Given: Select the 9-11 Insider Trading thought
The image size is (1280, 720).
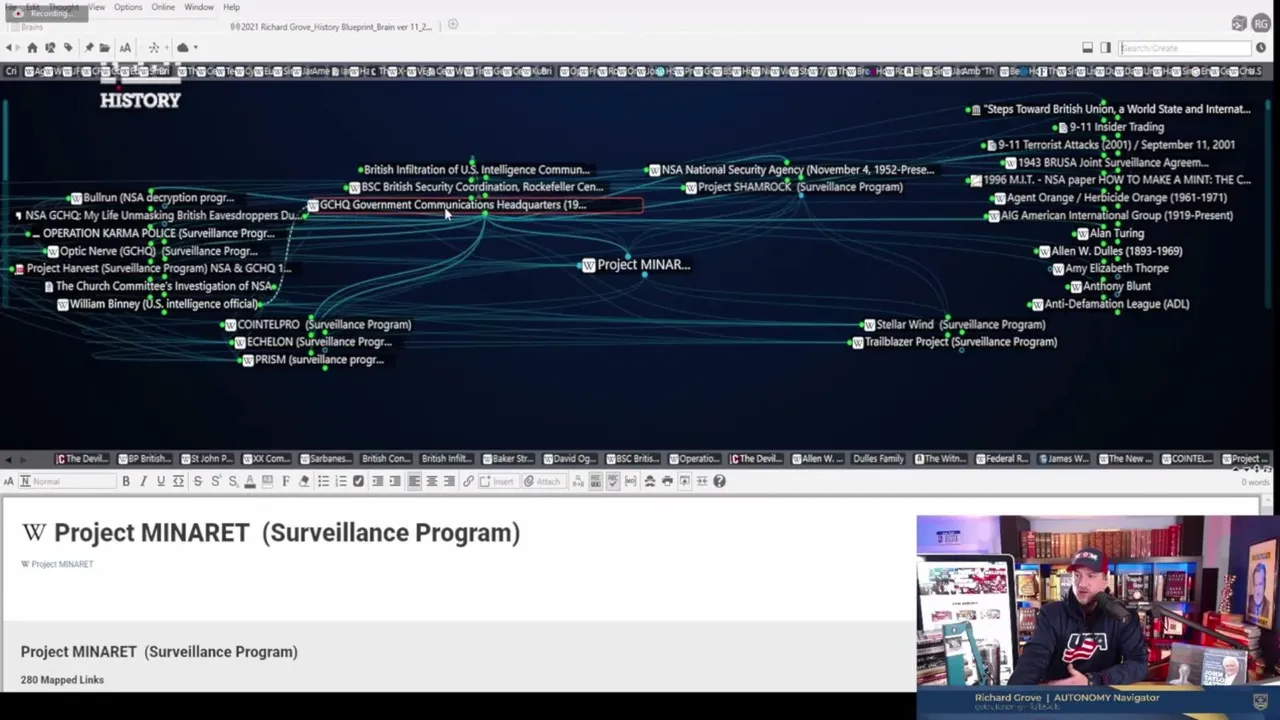Looking at the screenshot, I should 1110,128.
